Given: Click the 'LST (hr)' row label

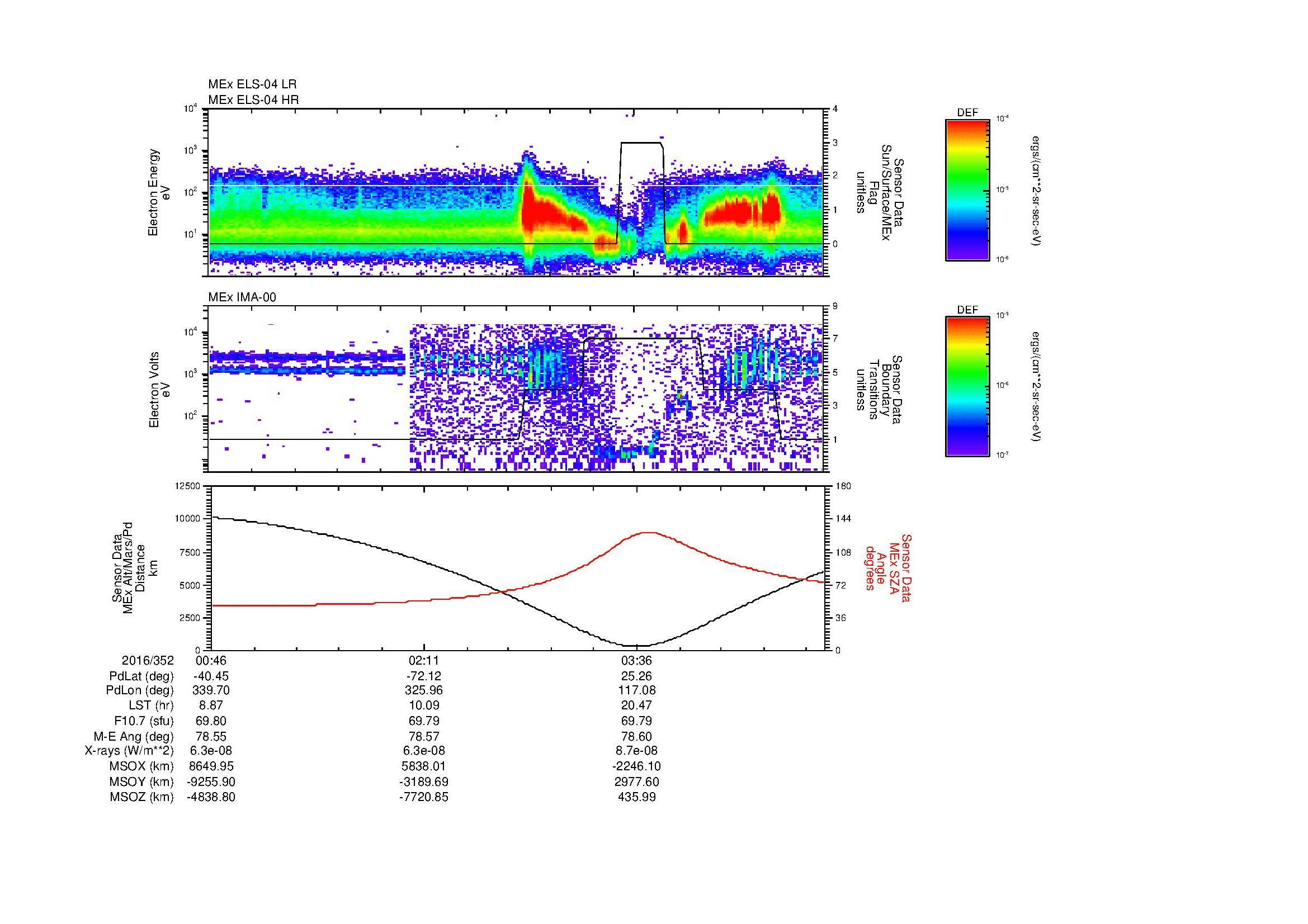Looking at the screenshot, I should [151, 705].
